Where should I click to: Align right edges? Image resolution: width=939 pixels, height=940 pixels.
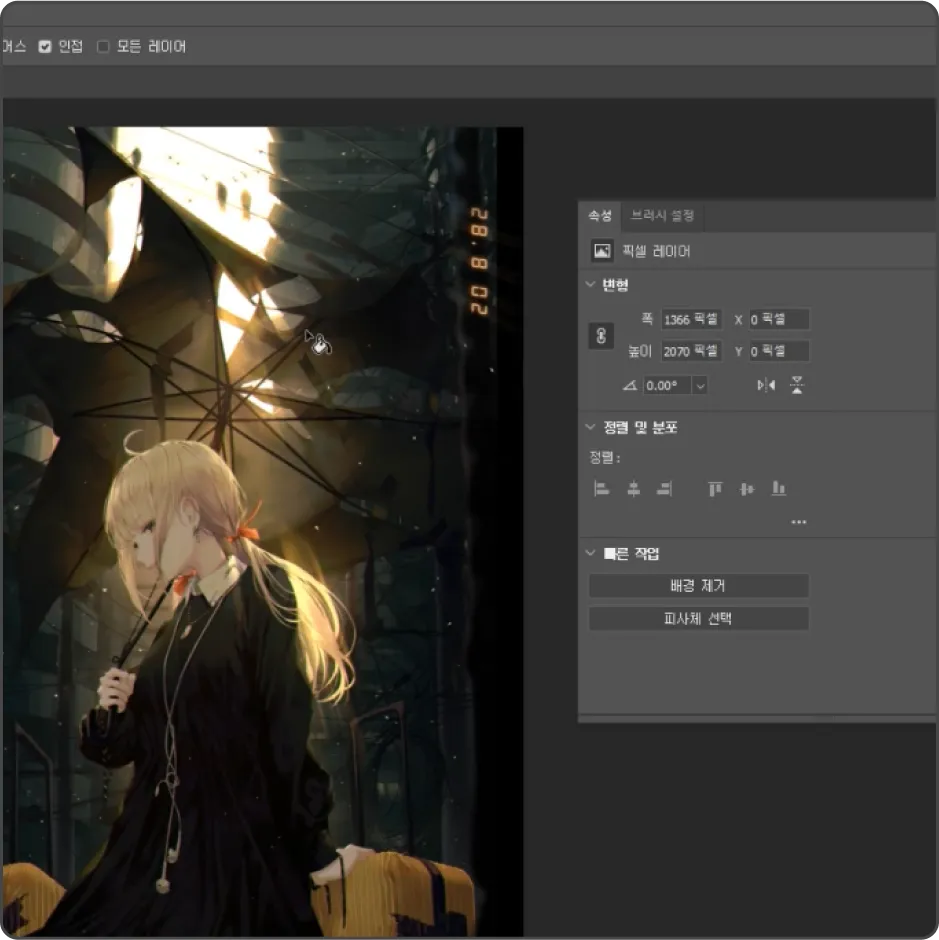tap(664, 489)
